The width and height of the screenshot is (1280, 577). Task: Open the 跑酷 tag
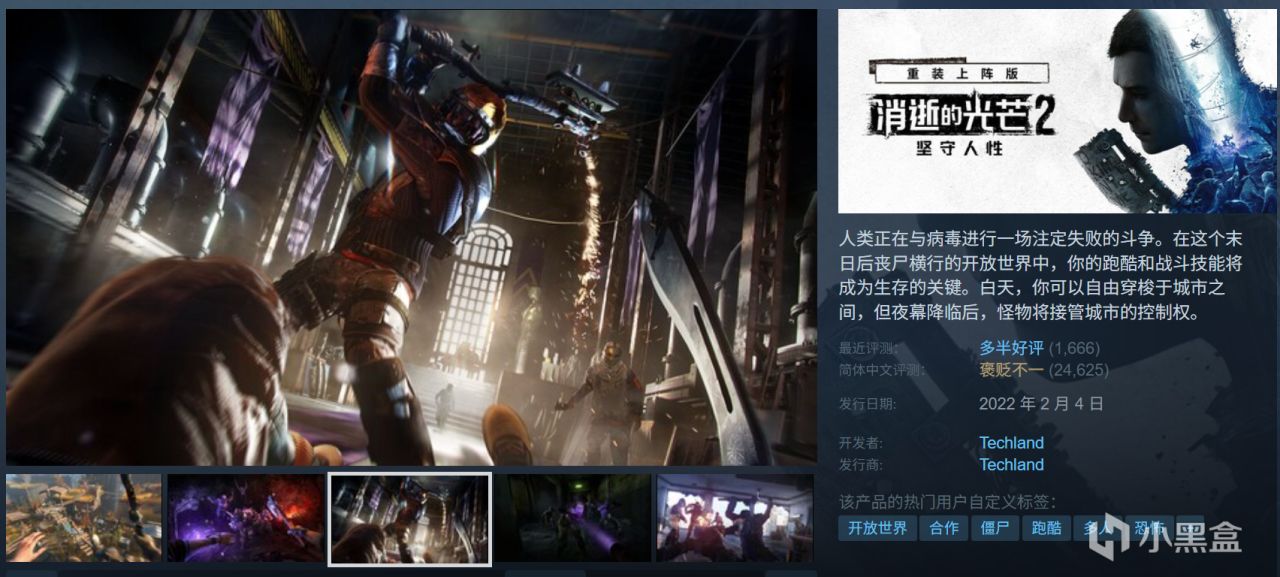(x=1044, y=529)
